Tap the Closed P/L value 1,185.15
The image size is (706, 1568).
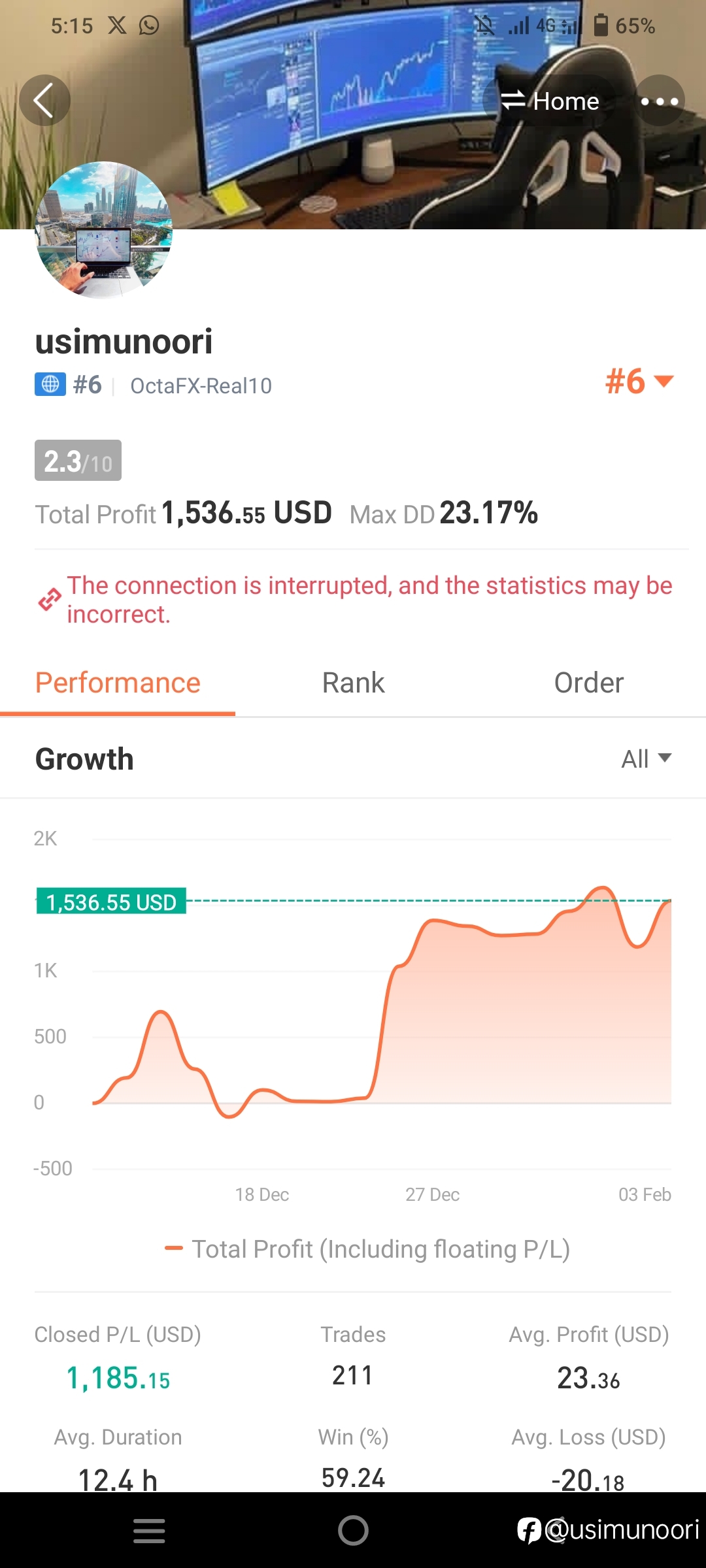pyautogui.click(x=118, y=1378)
